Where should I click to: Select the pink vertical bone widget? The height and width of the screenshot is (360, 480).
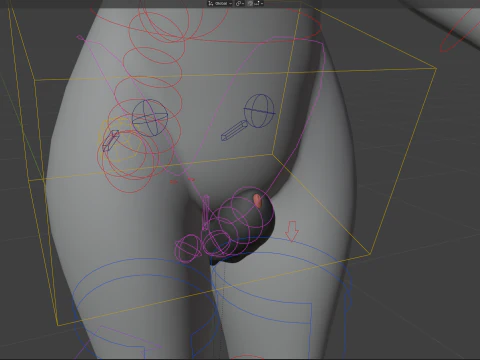click(205, 212)
